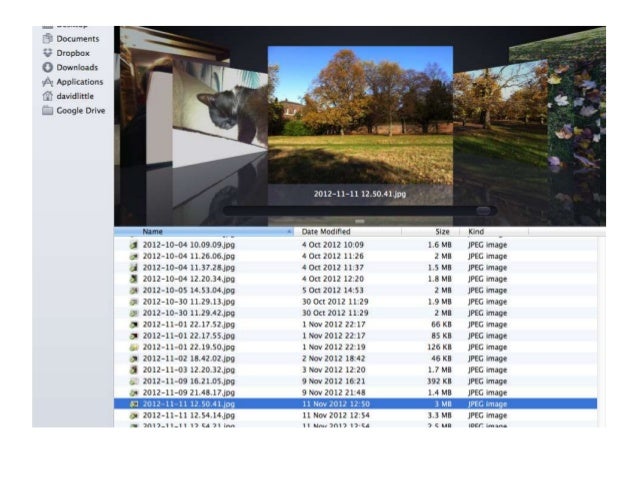The height and width of the screenshot is (479, 638).
Task: Click thumbnail icon of 2012-10-04 12.20.34.jpg
Action: (x=134, y=279)
